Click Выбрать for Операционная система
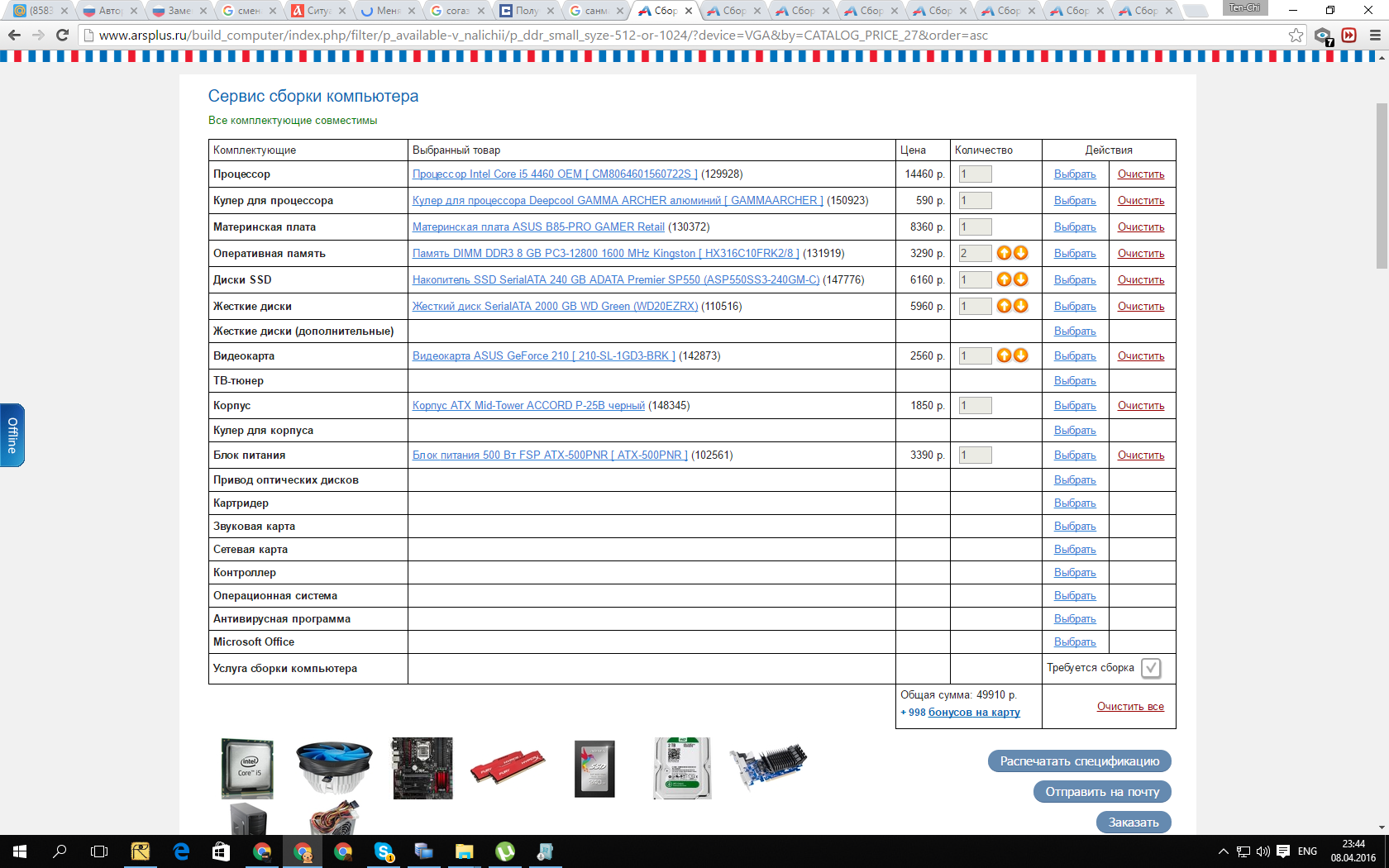Screen dimensions: 1389x868 click(x=1075, y=595)
